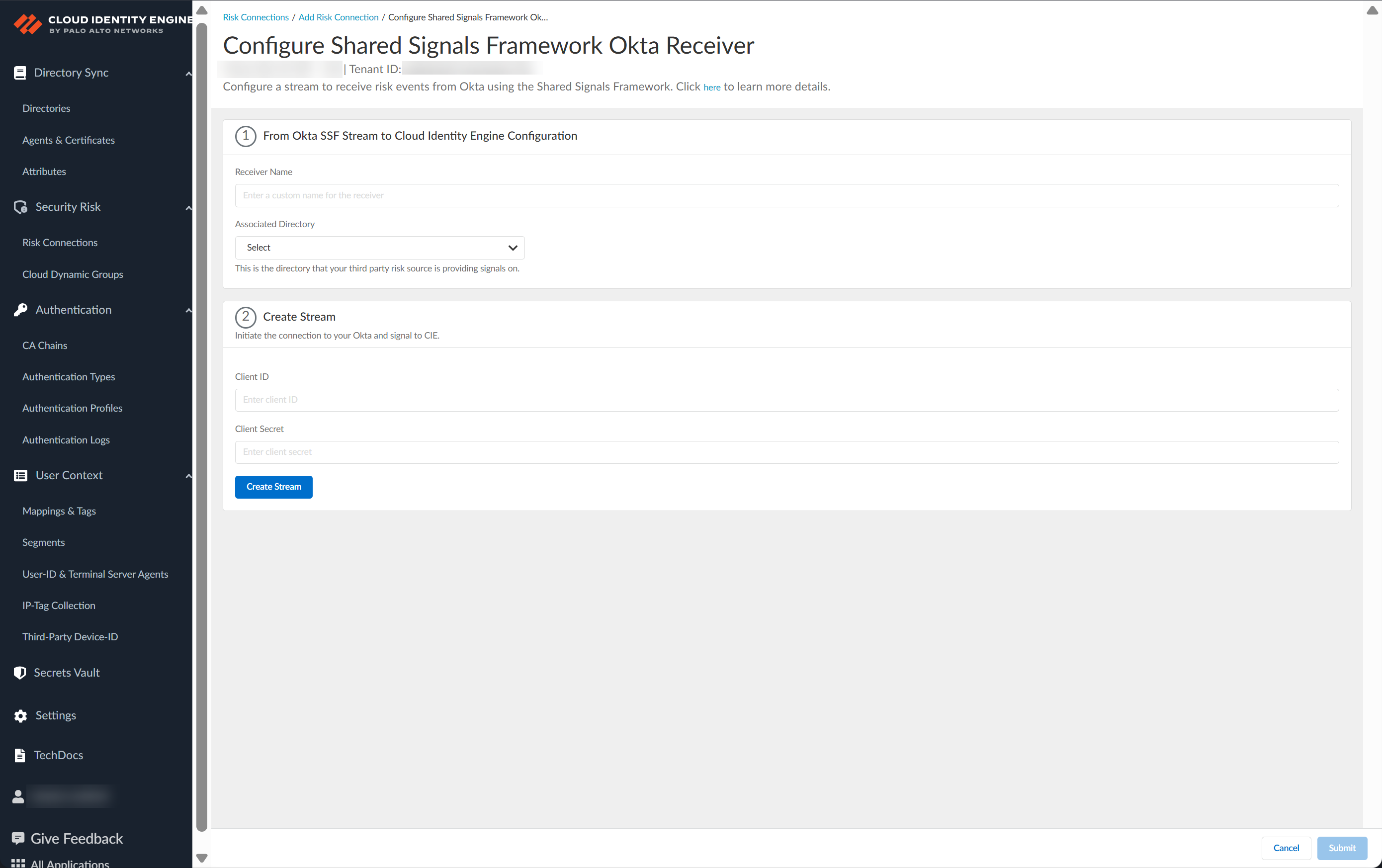
Task: Open Secrets Vault shield icon
Action: point(19,673)
